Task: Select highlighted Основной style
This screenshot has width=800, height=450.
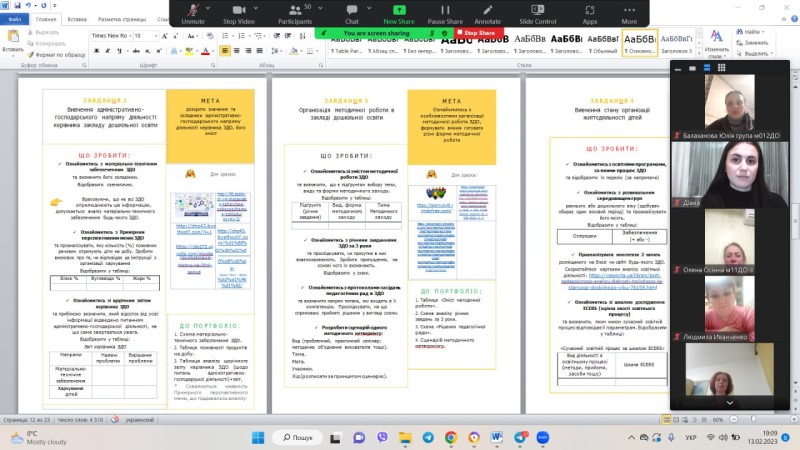Action: [x=639, y=42]
